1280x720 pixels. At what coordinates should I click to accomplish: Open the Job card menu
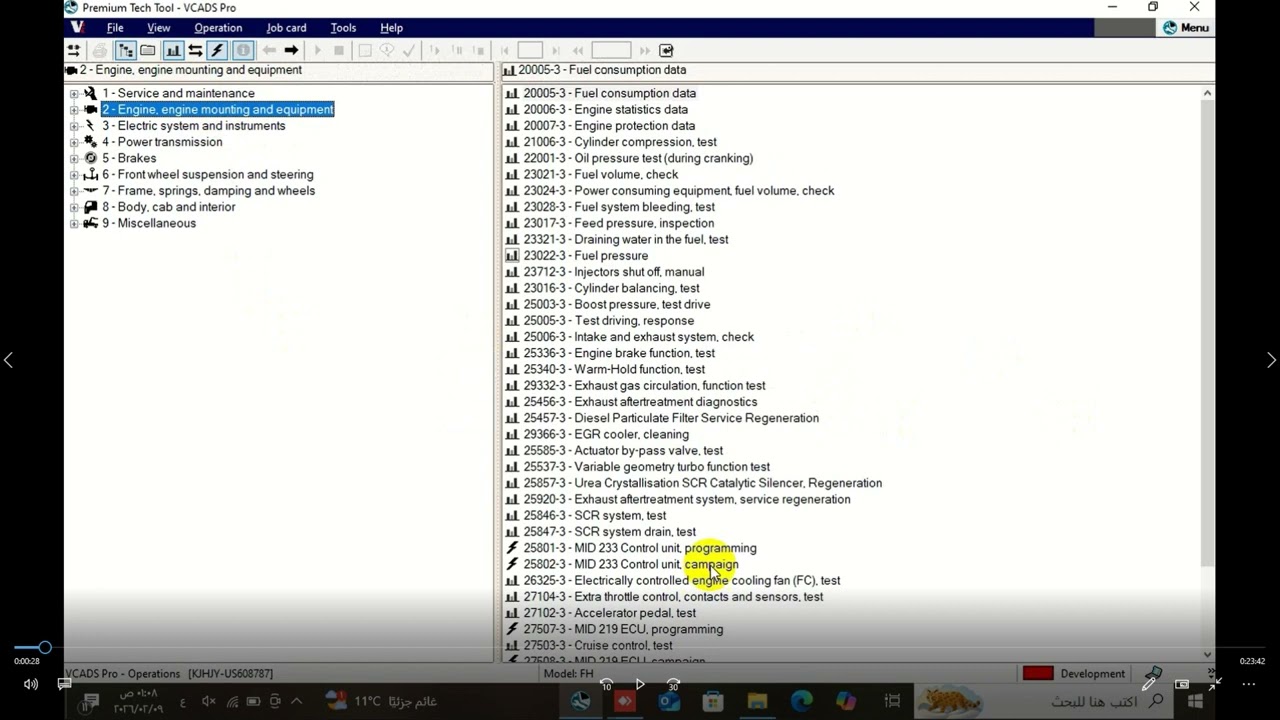point(286,28)
